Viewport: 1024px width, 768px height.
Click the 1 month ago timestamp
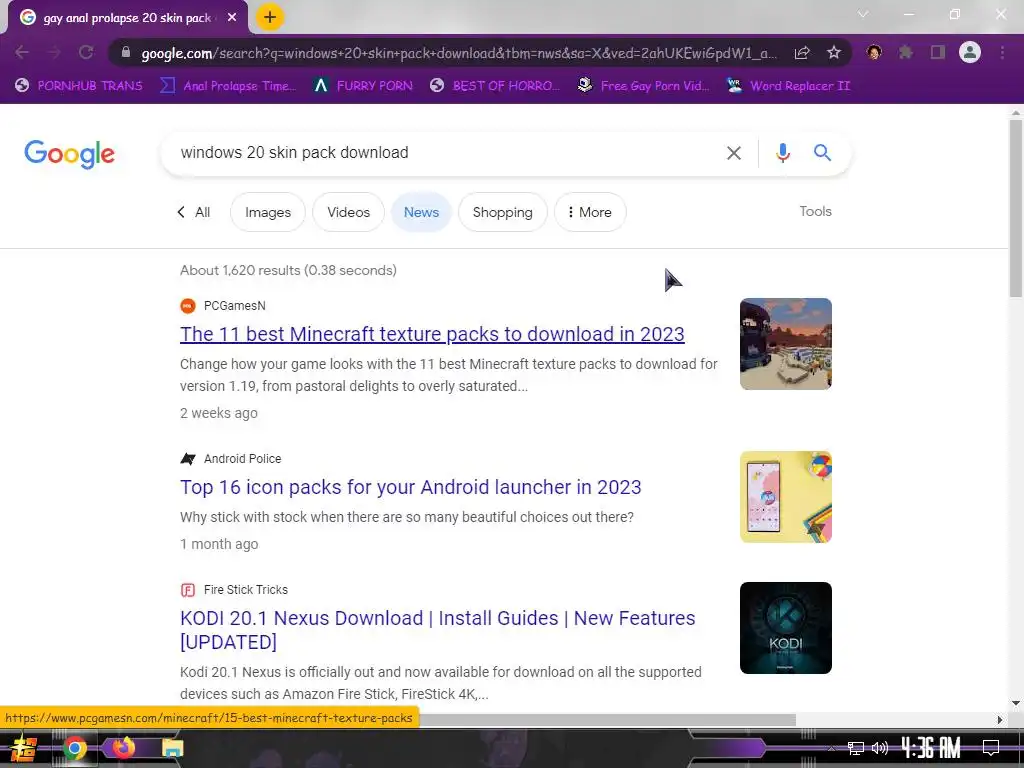pos(219,544)
